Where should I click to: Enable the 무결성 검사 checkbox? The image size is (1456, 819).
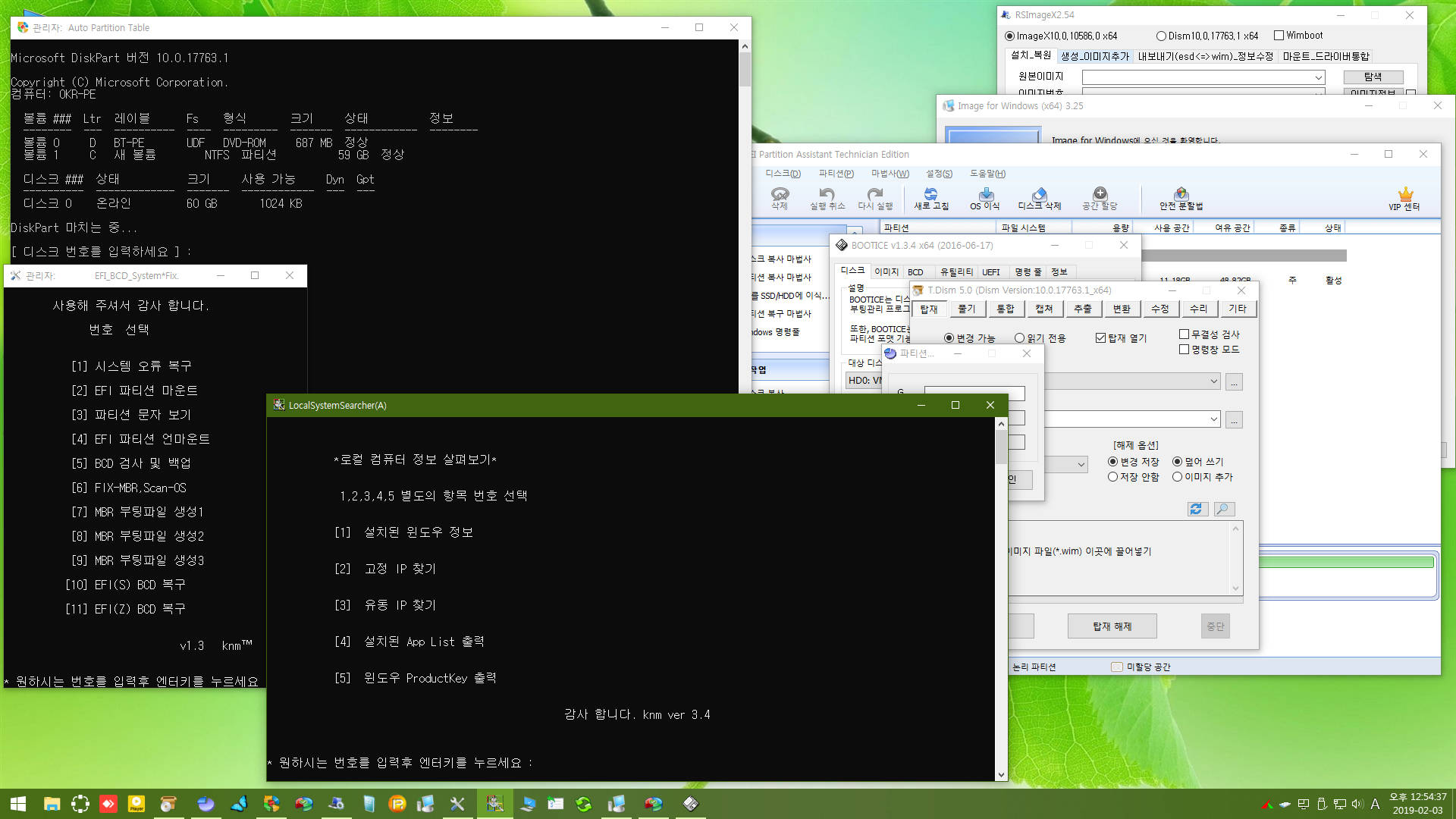pyautogui.click(x=1184, y=334)
